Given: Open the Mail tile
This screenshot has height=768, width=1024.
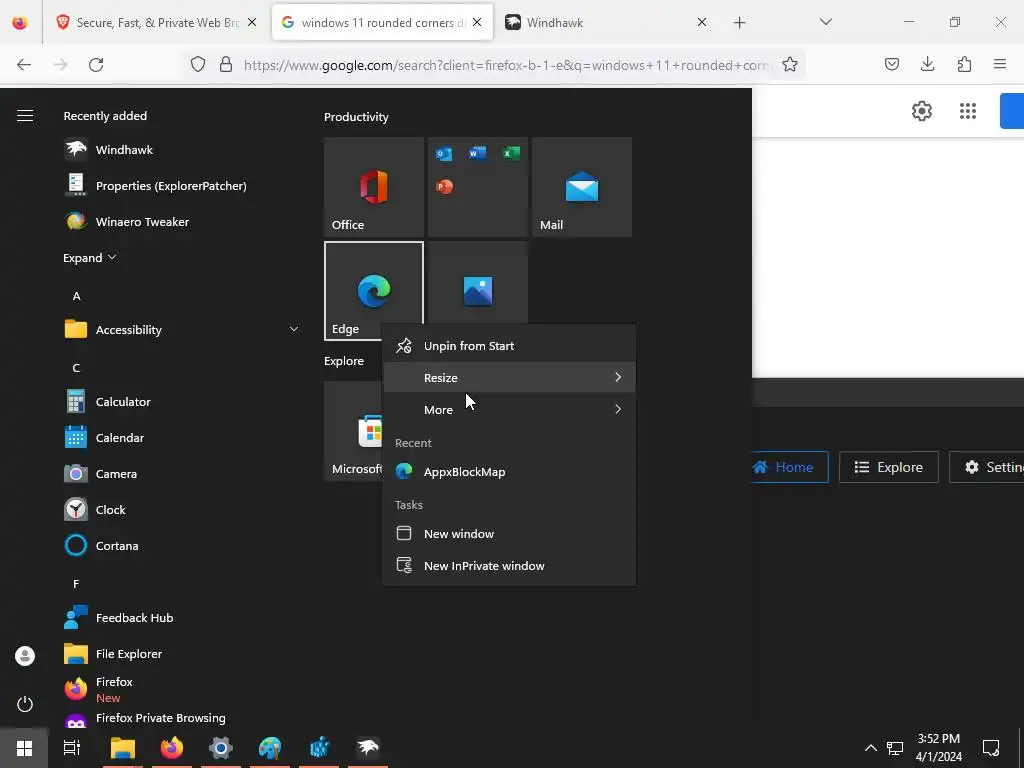Looking at the screenshot, I should [582, 187].
